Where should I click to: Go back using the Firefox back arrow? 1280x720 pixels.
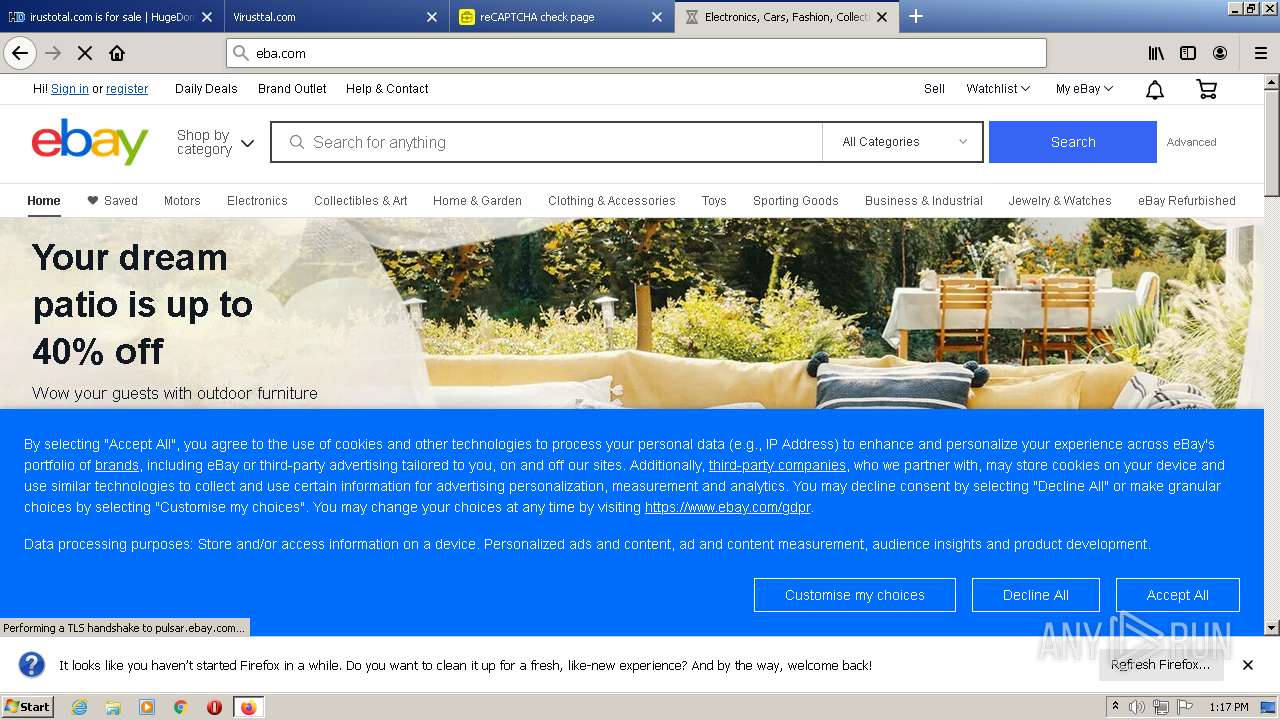pyautogui.click(x=20, y=53)
